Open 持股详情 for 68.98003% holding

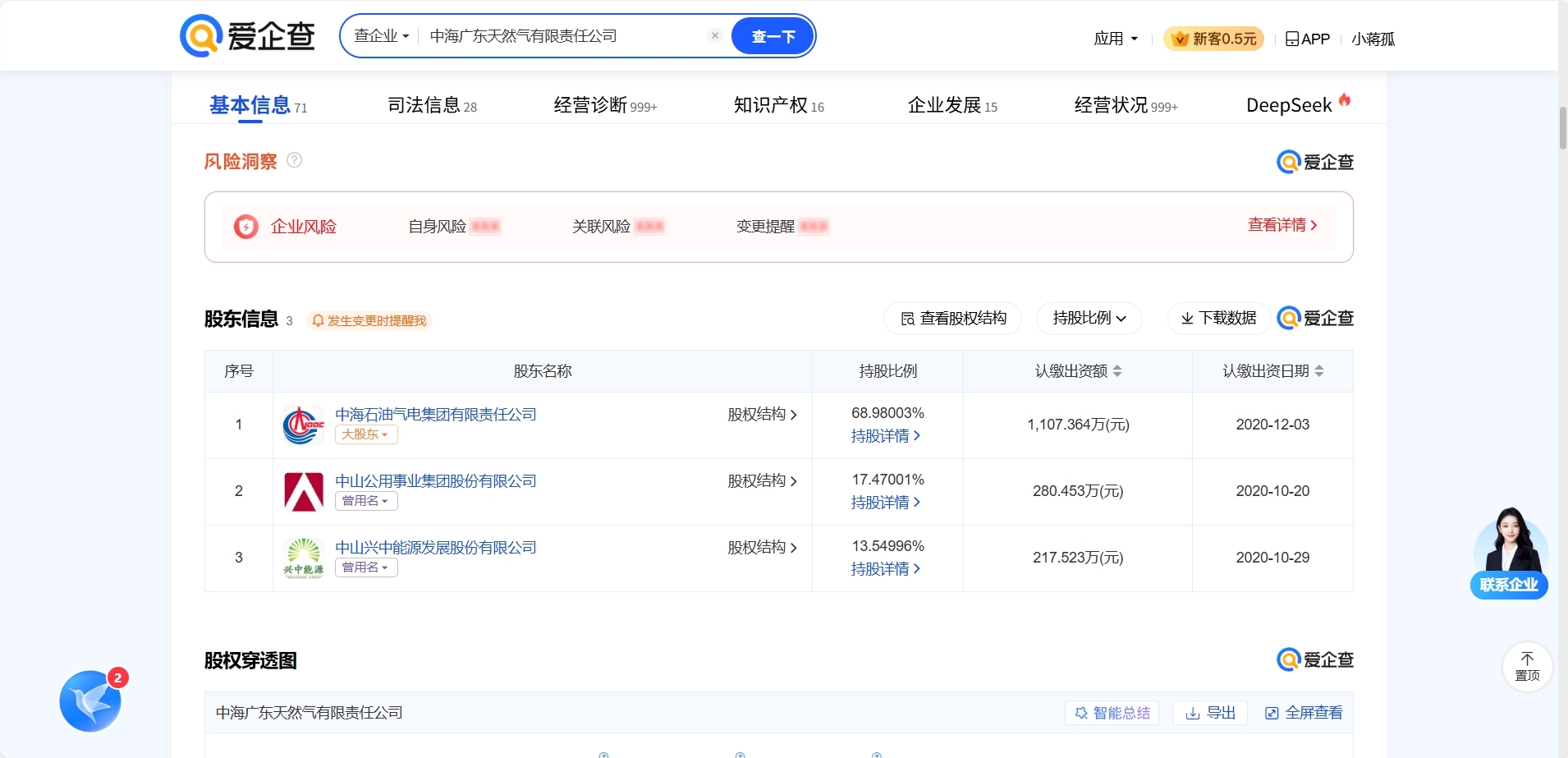pyautogui.click(x=886, y=436)
